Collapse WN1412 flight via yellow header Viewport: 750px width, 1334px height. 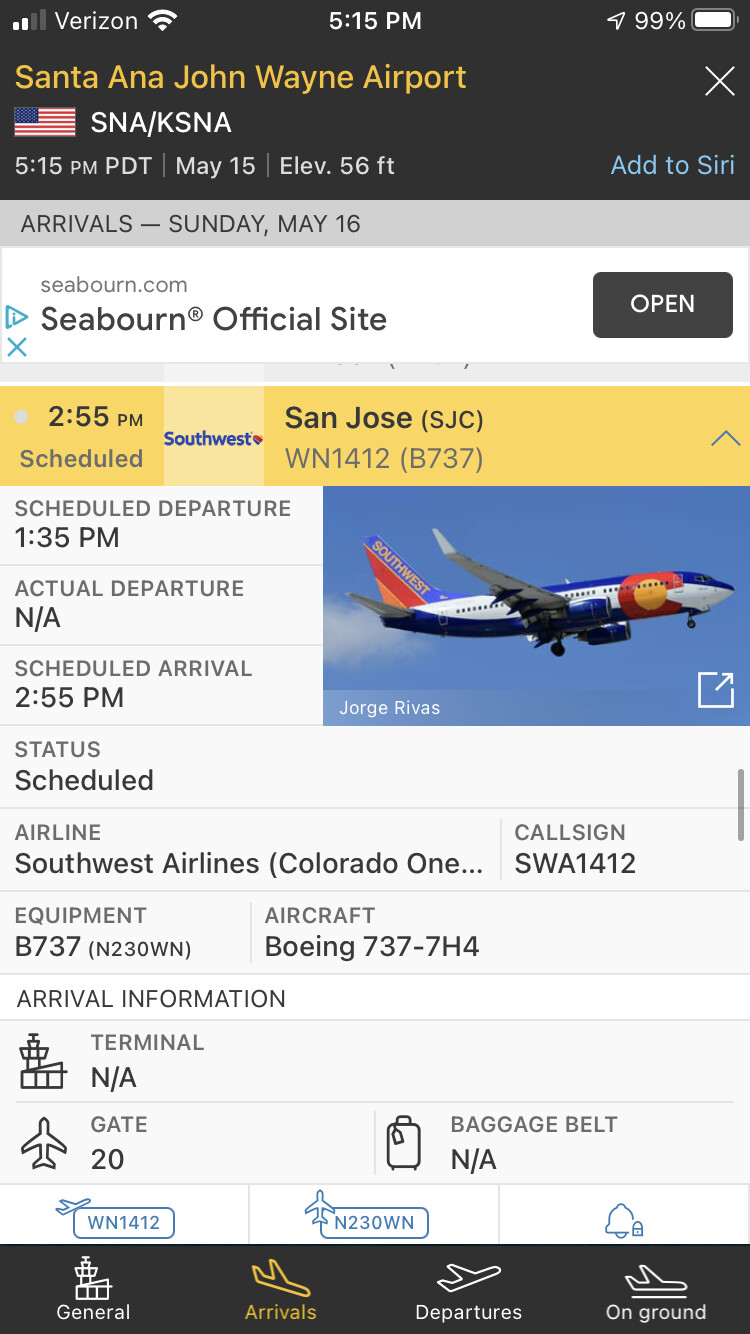[x=375, y=436]
